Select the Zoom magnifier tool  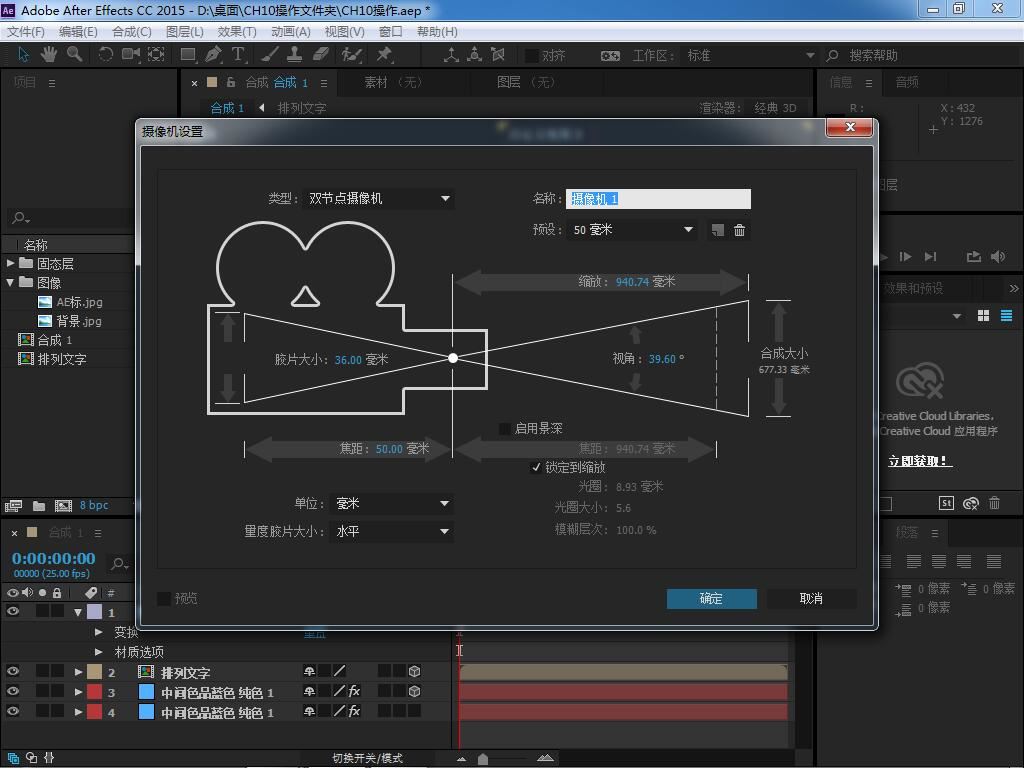(x=74, y=55)
